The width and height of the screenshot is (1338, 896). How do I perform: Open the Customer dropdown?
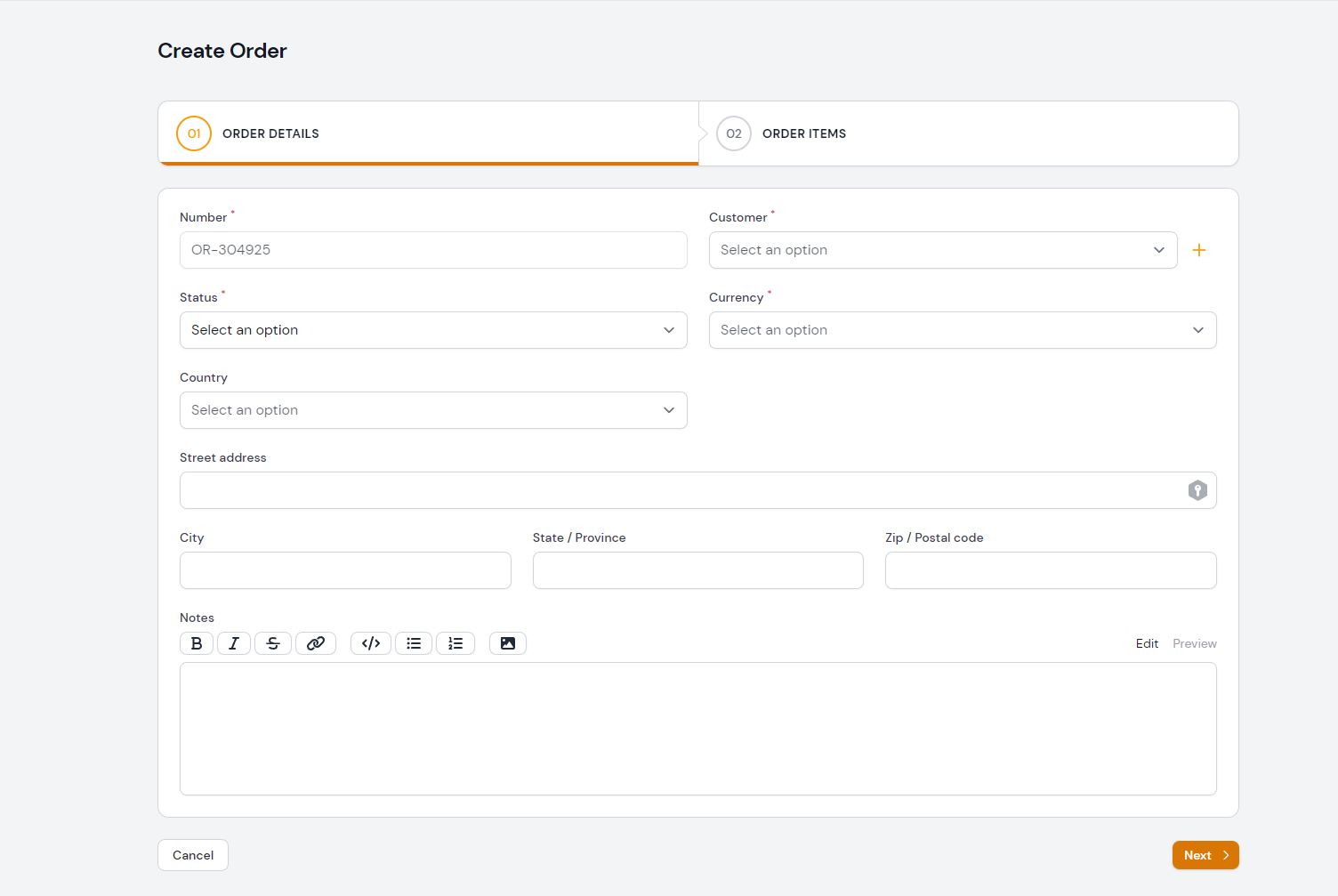click(x=942, y=250)
